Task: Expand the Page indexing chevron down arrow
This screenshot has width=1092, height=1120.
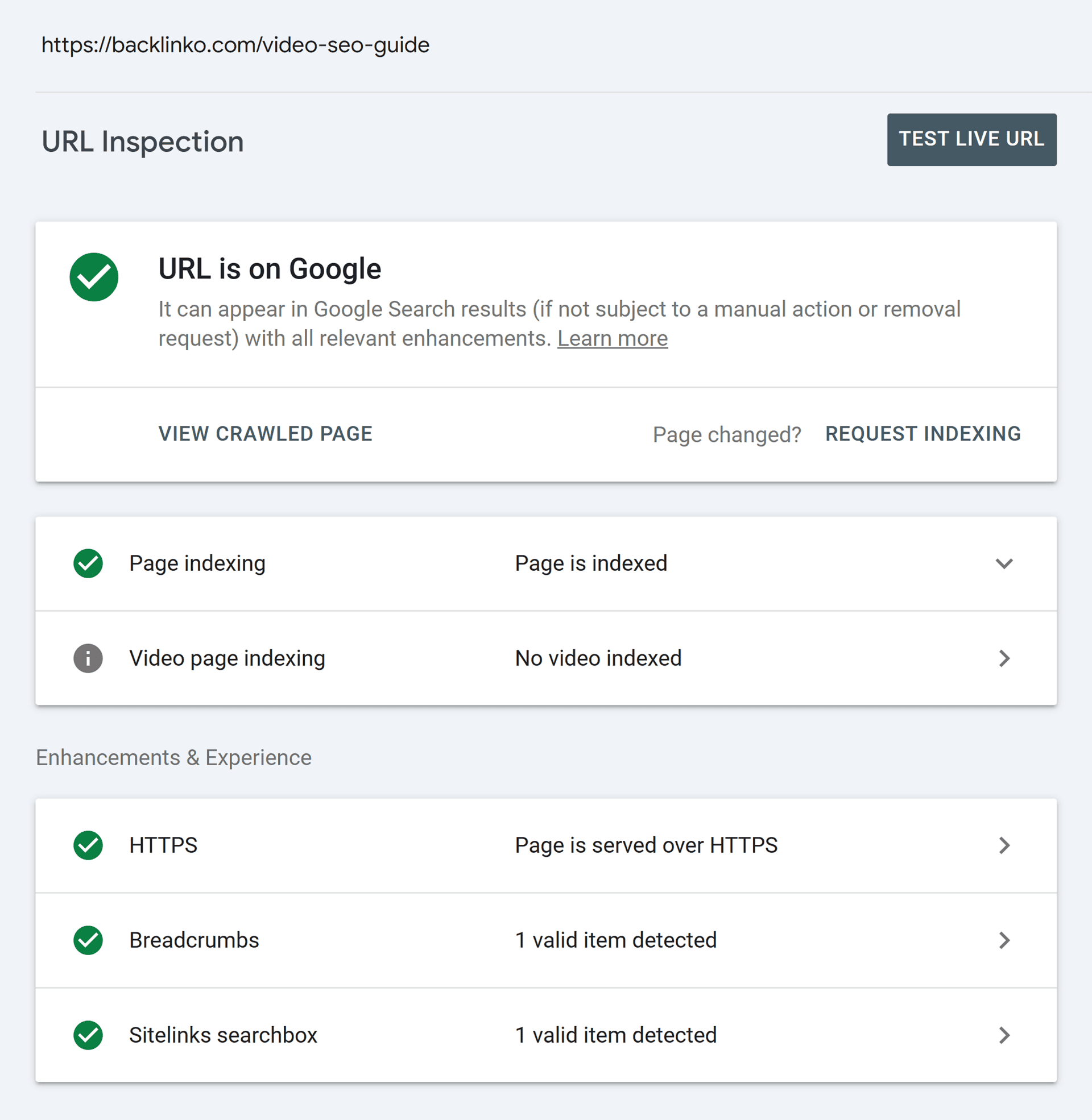Action: click(x=1004, y=563)
